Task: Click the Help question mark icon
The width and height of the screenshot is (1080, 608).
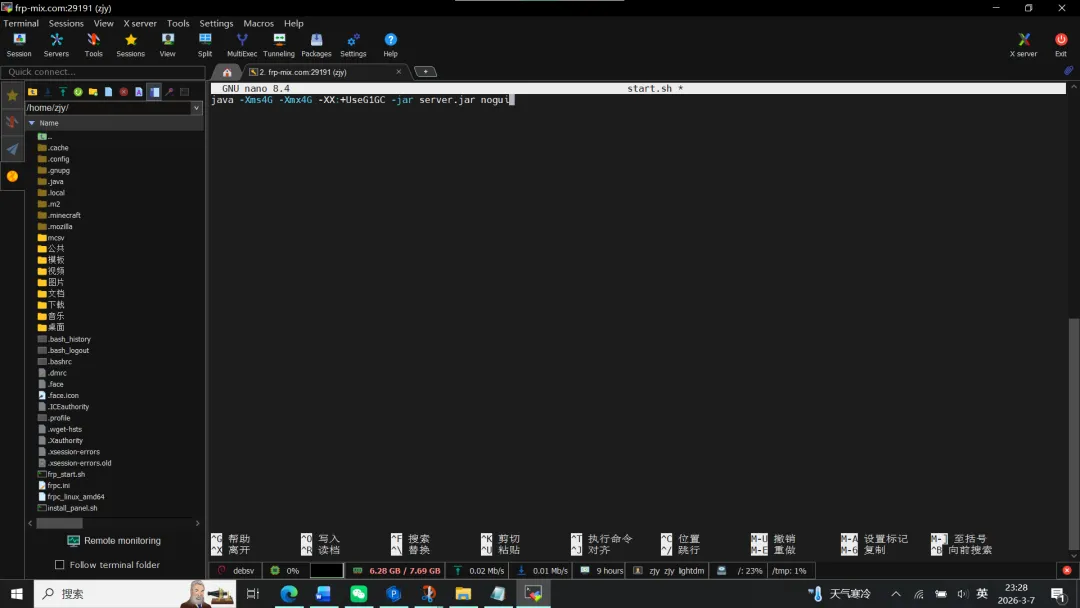Action: pyautogui.click(x=391, y=45)
